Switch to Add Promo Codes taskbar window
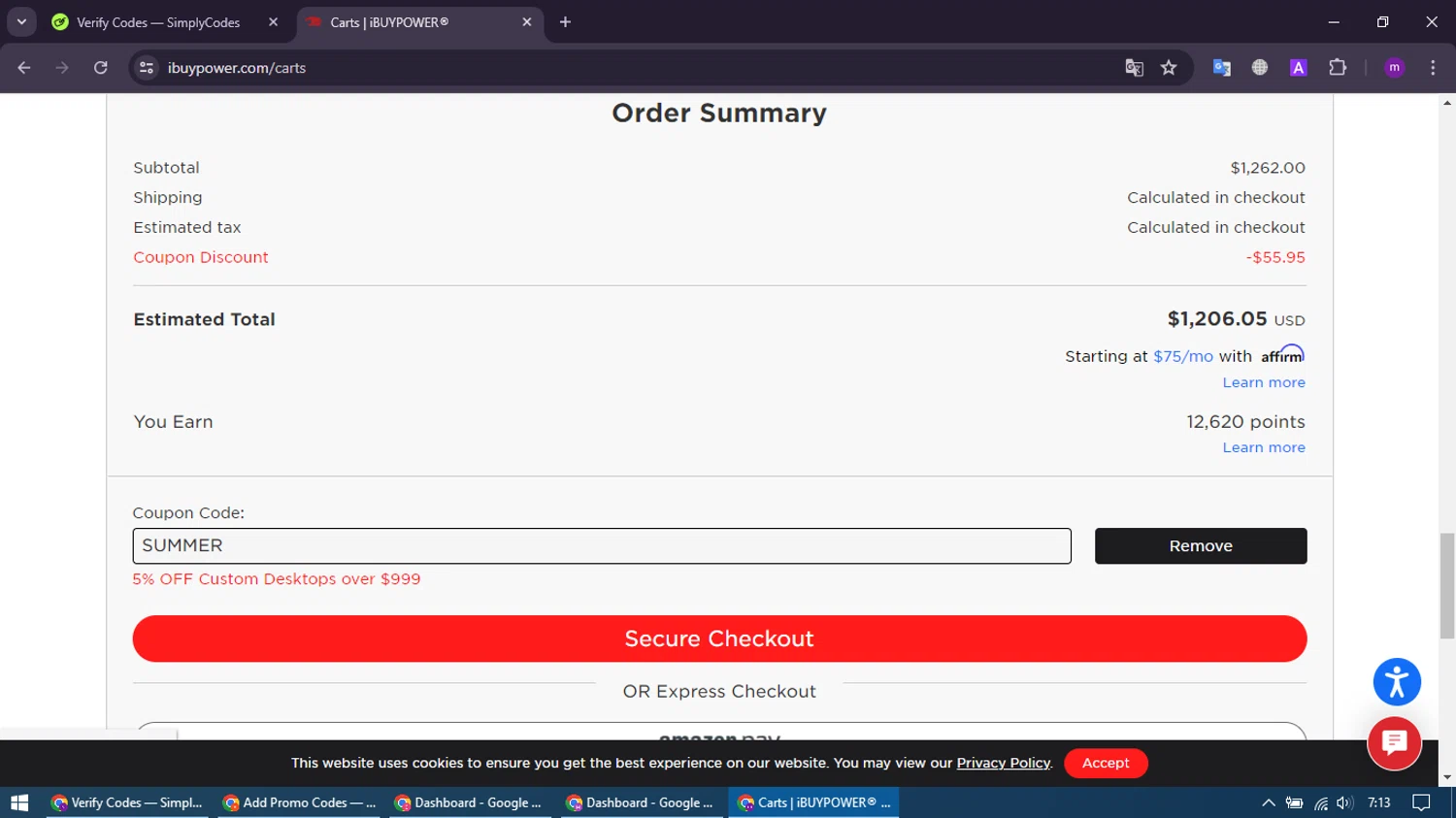Screen dimensions: 1456x818 point(299,802)
